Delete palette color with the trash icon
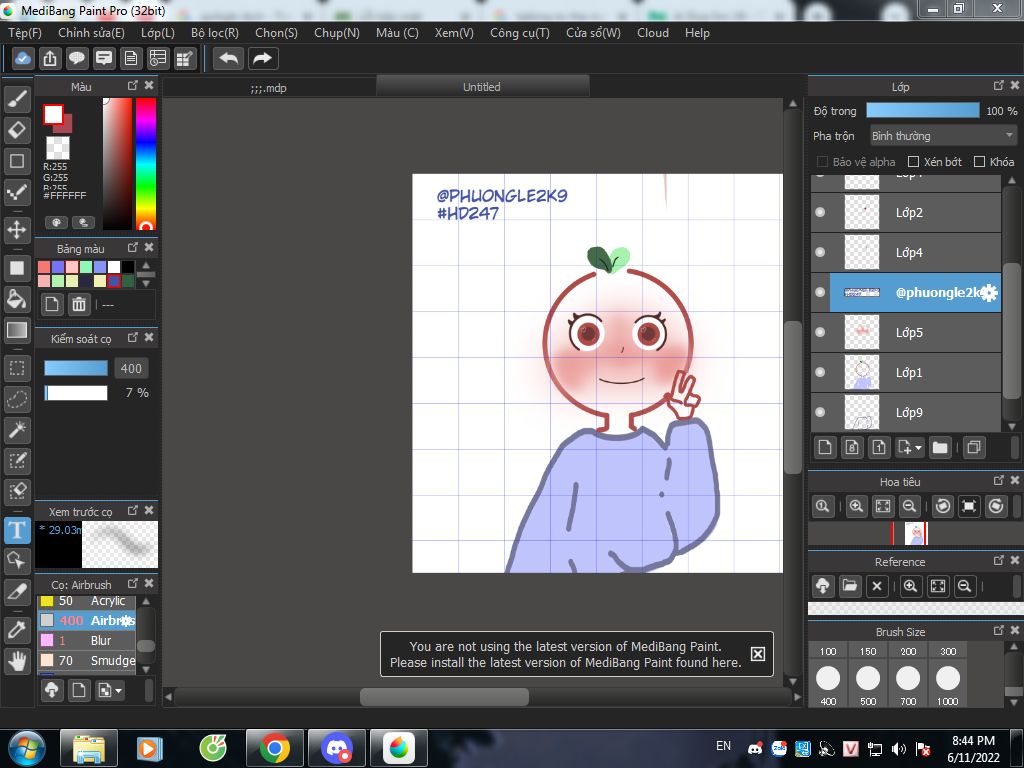Image resolution: width=1024 pixels, height=768 pixels. point(79,304)
